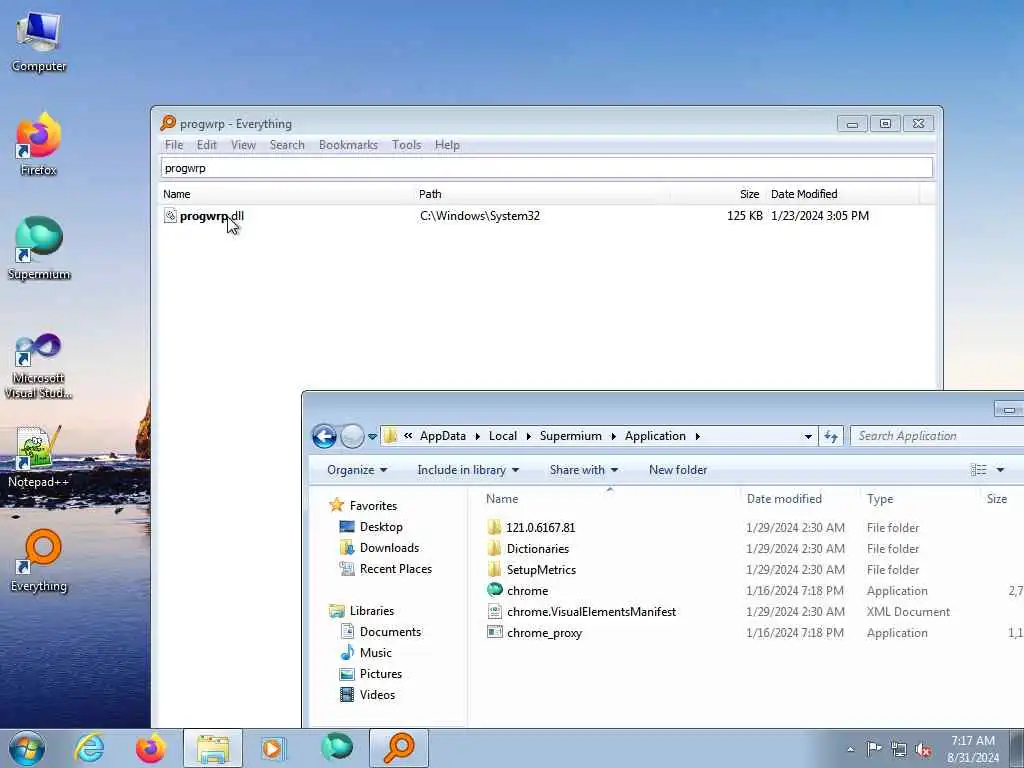Click the network tray icon
Screen dimensions: 1024x768
click(x=899, y=749)
